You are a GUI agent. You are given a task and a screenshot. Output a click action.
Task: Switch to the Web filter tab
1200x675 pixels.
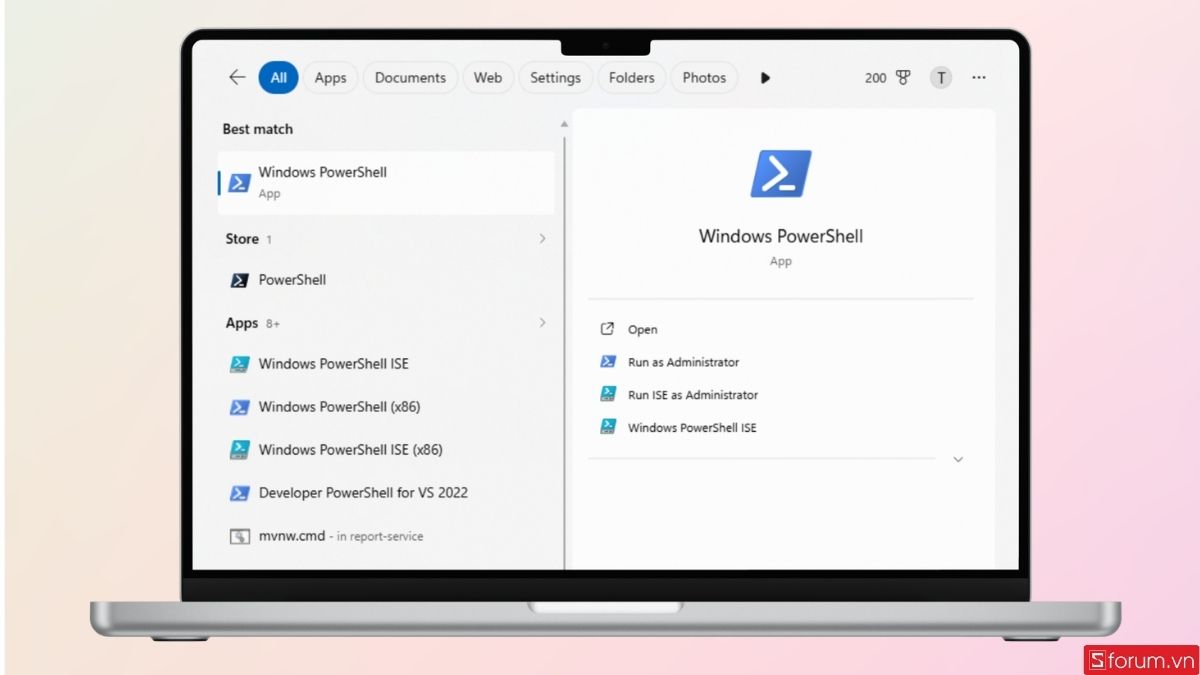pos(488,77)
